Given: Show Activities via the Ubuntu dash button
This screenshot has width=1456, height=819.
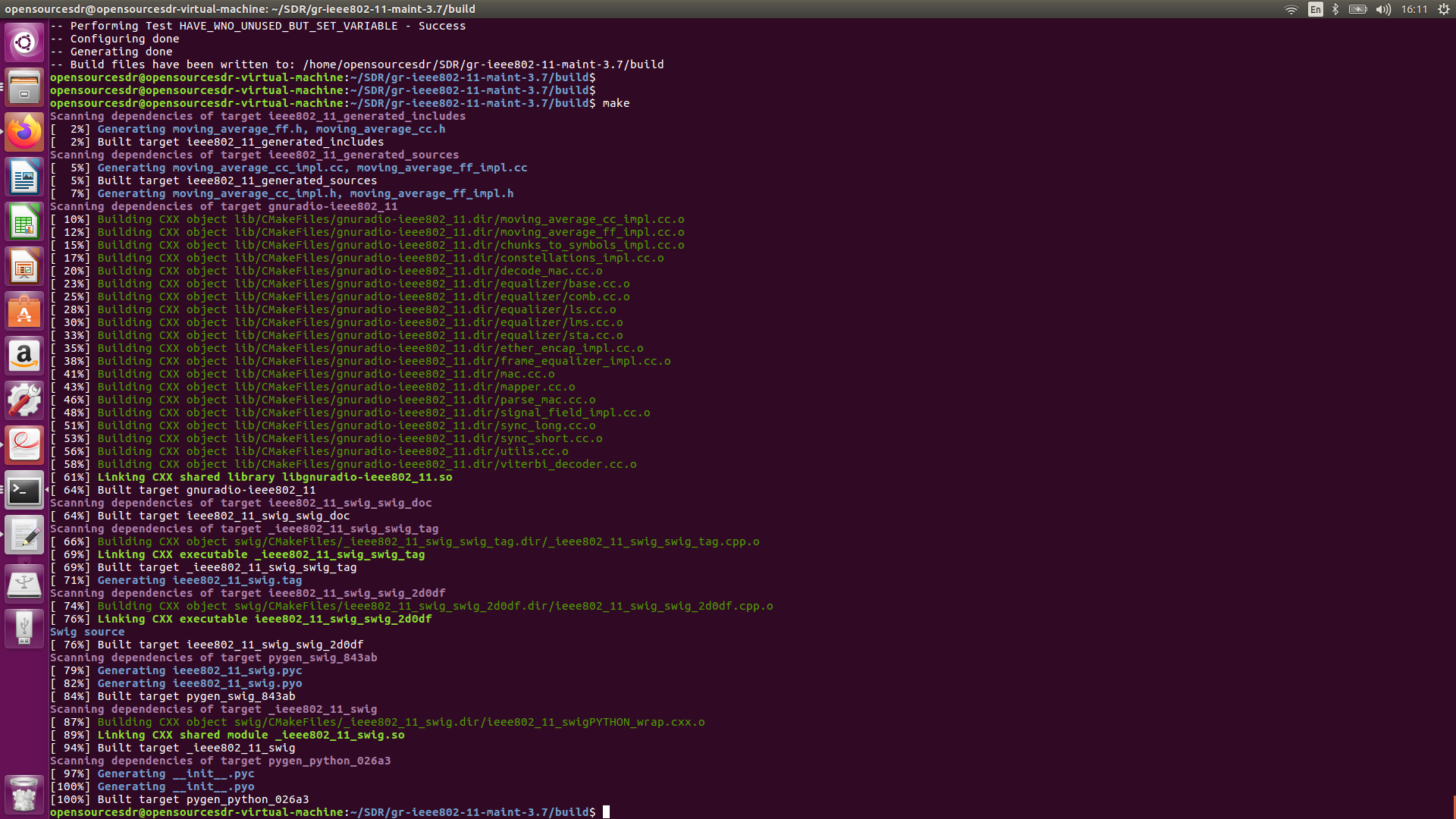Looking at the screenshot, I should 24,42.
